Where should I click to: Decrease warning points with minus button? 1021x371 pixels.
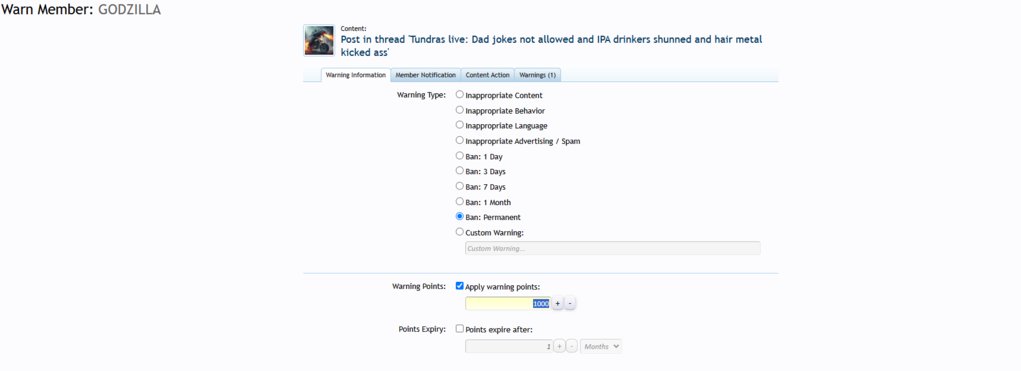tap(570, 303)
